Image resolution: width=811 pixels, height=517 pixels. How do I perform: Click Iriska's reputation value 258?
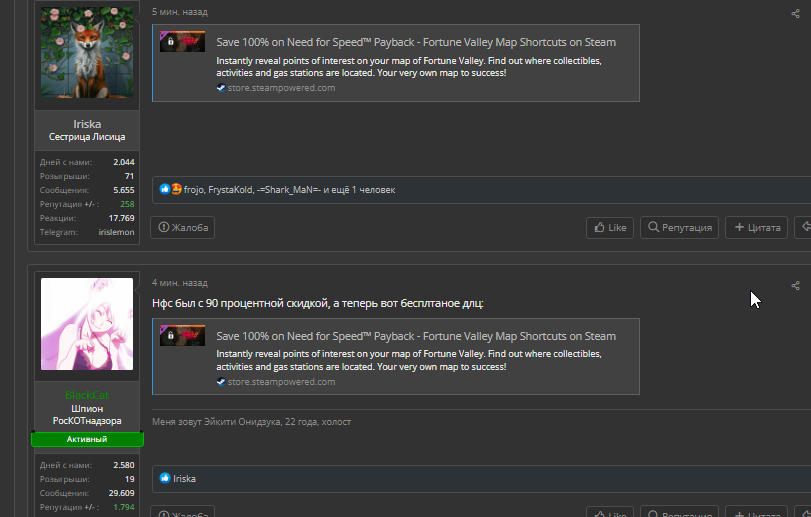(127, 204)
